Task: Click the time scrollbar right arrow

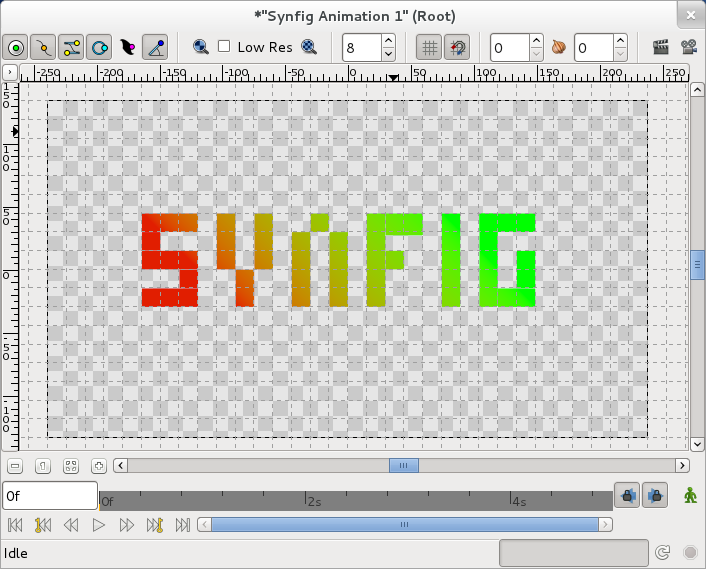Action: coord(605,524)
